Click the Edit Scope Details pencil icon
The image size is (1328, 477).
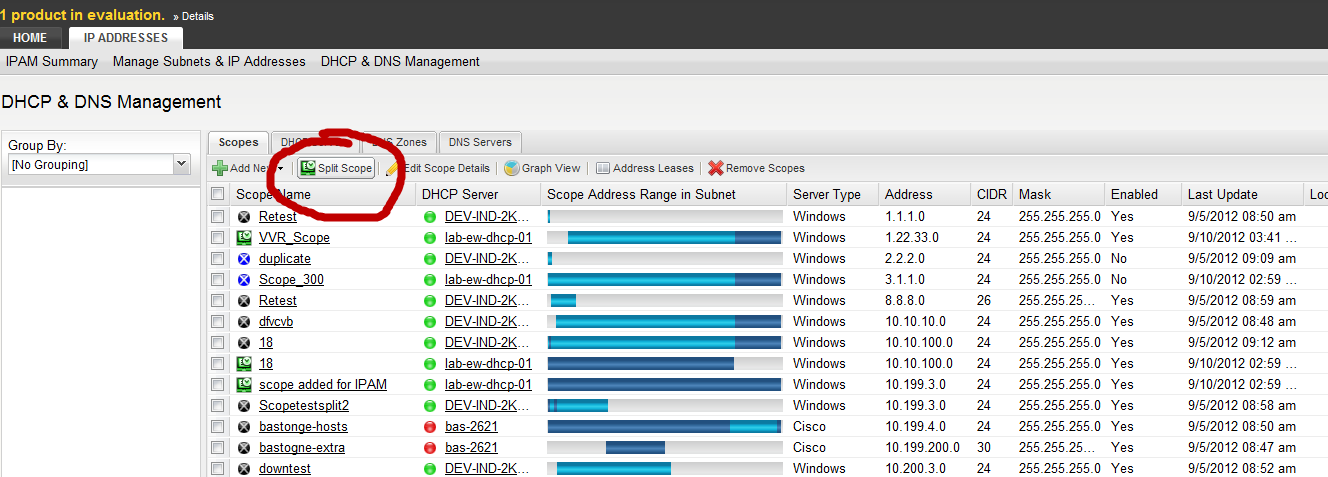[394, 168]
